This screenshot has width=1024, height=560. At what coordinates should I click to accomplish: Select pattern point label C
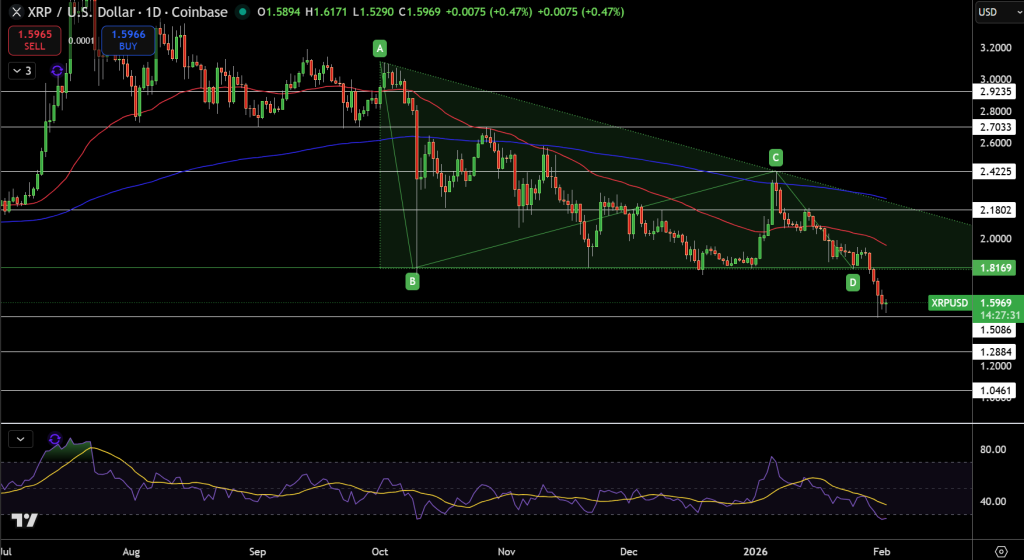pos(775,157)
